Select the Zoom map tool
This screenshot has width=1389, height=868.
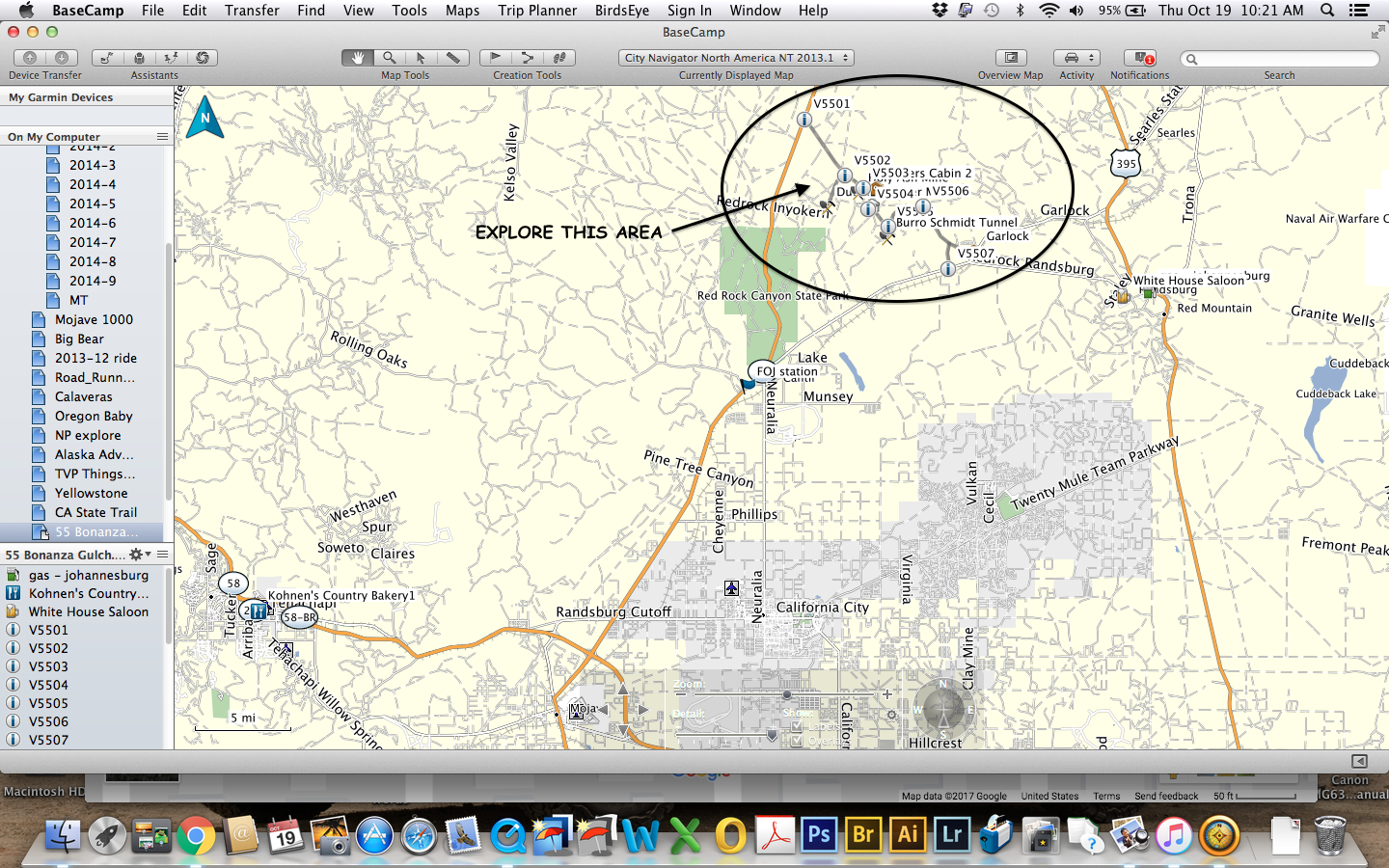point(389,57)
